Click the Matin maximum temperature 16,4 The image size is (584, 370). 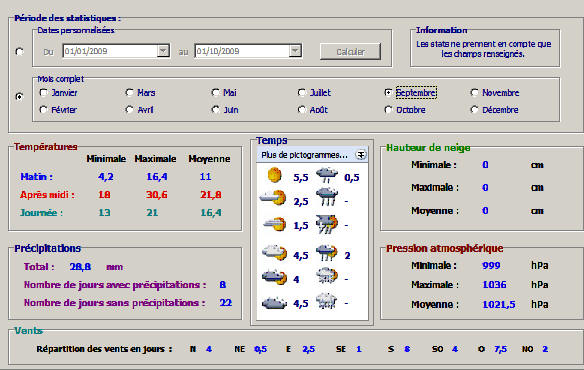click(157, 177)
